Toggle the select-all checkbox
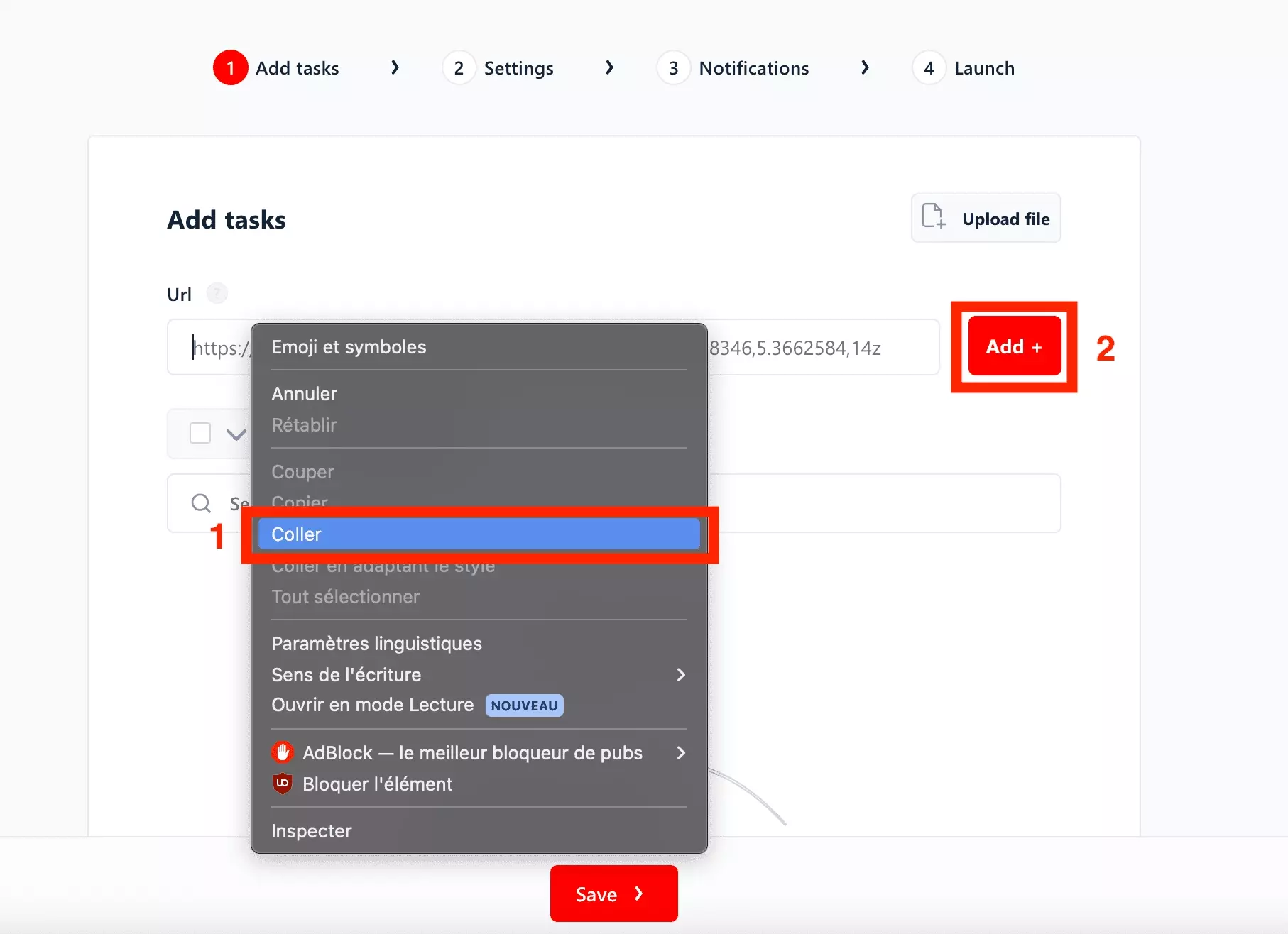Image resolution: width=1288 pixels, height=934 pixels. pyautogui.click(x=200, y=433)
